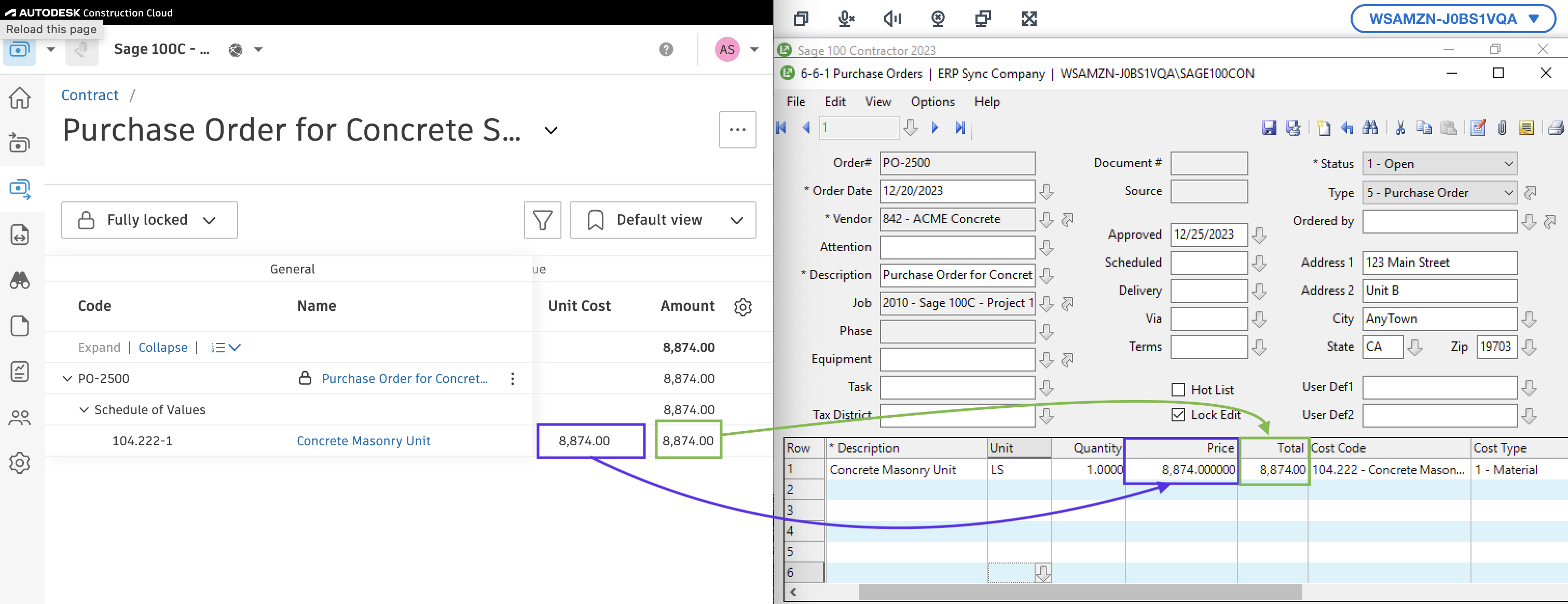
Task: Click the full screen arrows icon
Action: click(x=1029, y=19)
